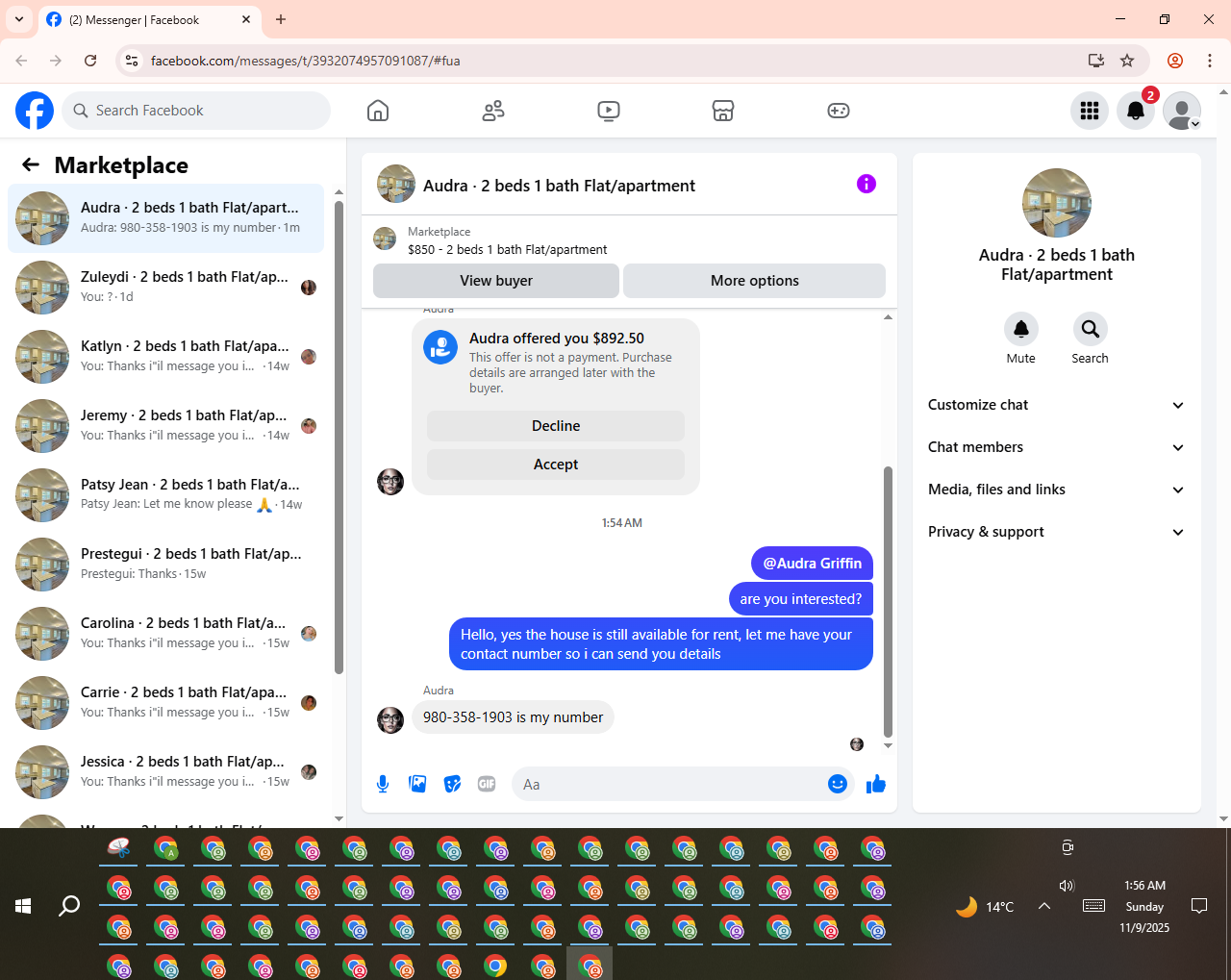Click install app icon in address bar

pos(1096,61)
